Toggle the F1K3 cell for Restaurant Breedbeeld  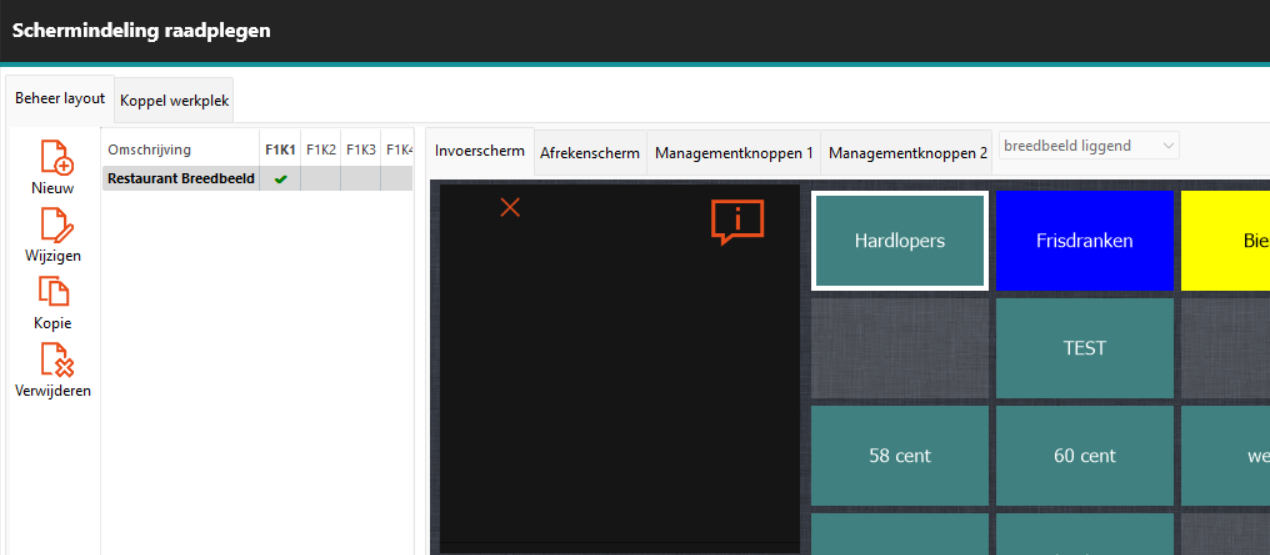point(360,179)
